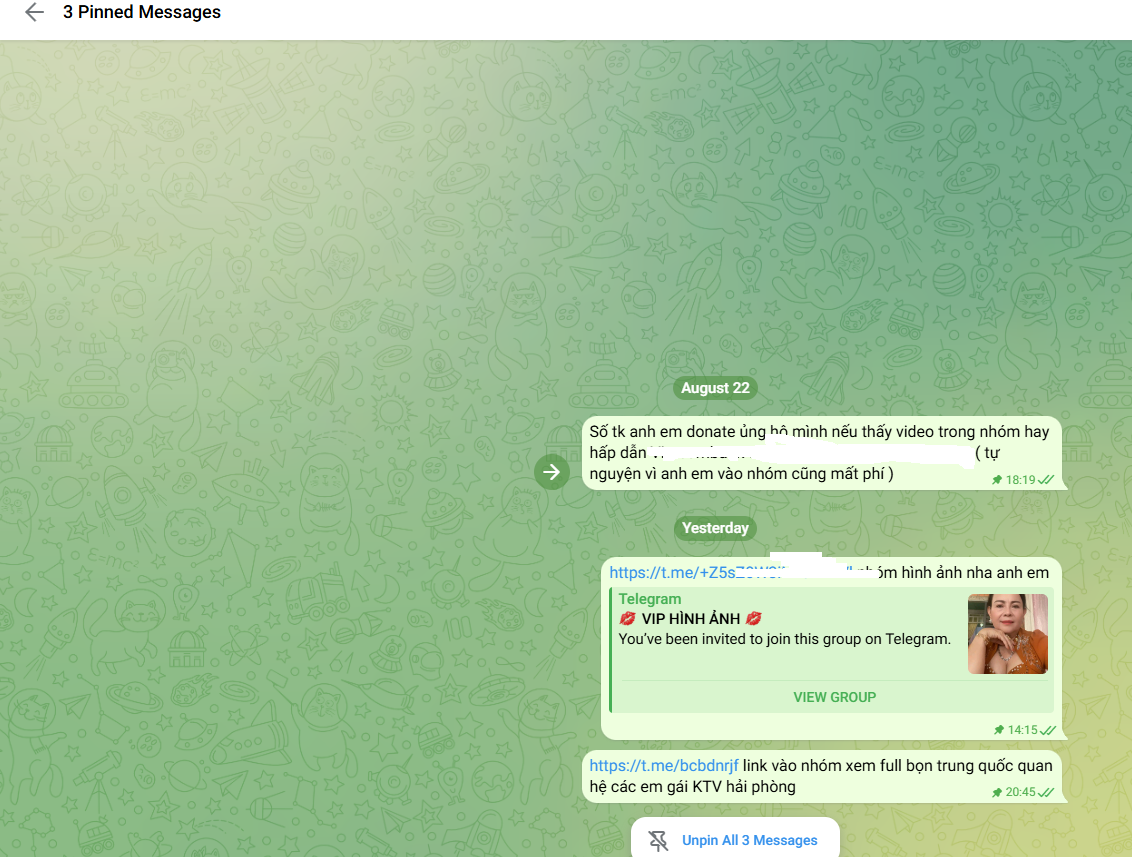Click the double-check read marks at 20:45
This screenshot has width=1132, height=857.
click(1047, 792)
